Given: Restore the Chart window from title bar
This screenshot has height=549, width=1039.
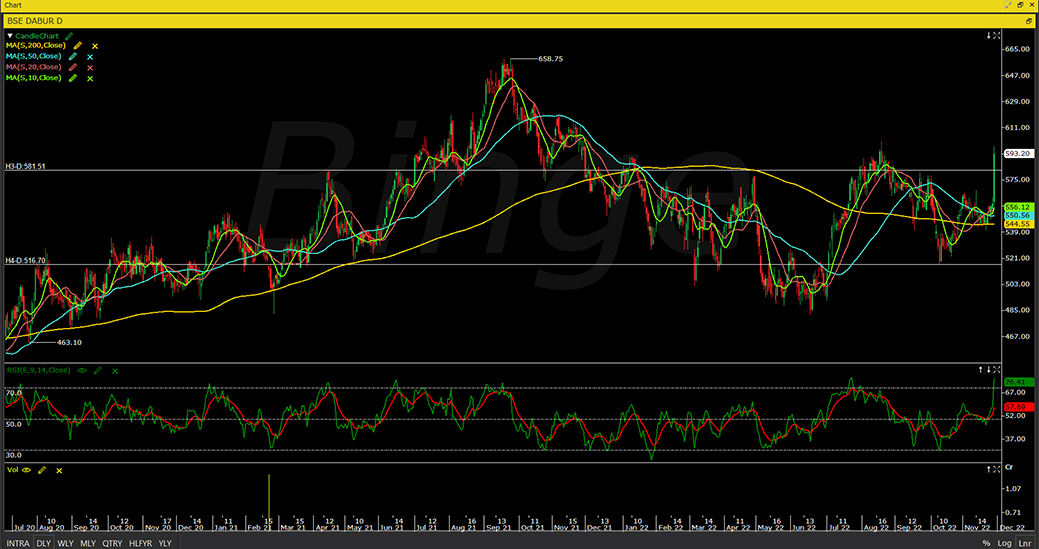Looking at the screenshot, I should coord(1020,5).
